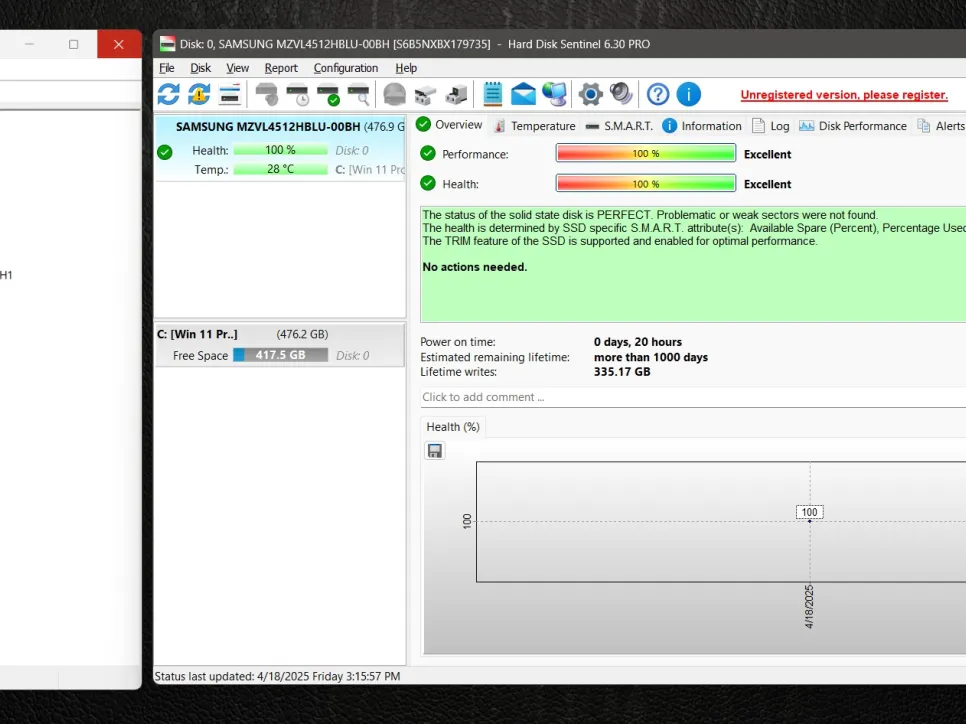Click the 100 data point label on chart
This screenshot has height=724, width=966.
[810, 512]
